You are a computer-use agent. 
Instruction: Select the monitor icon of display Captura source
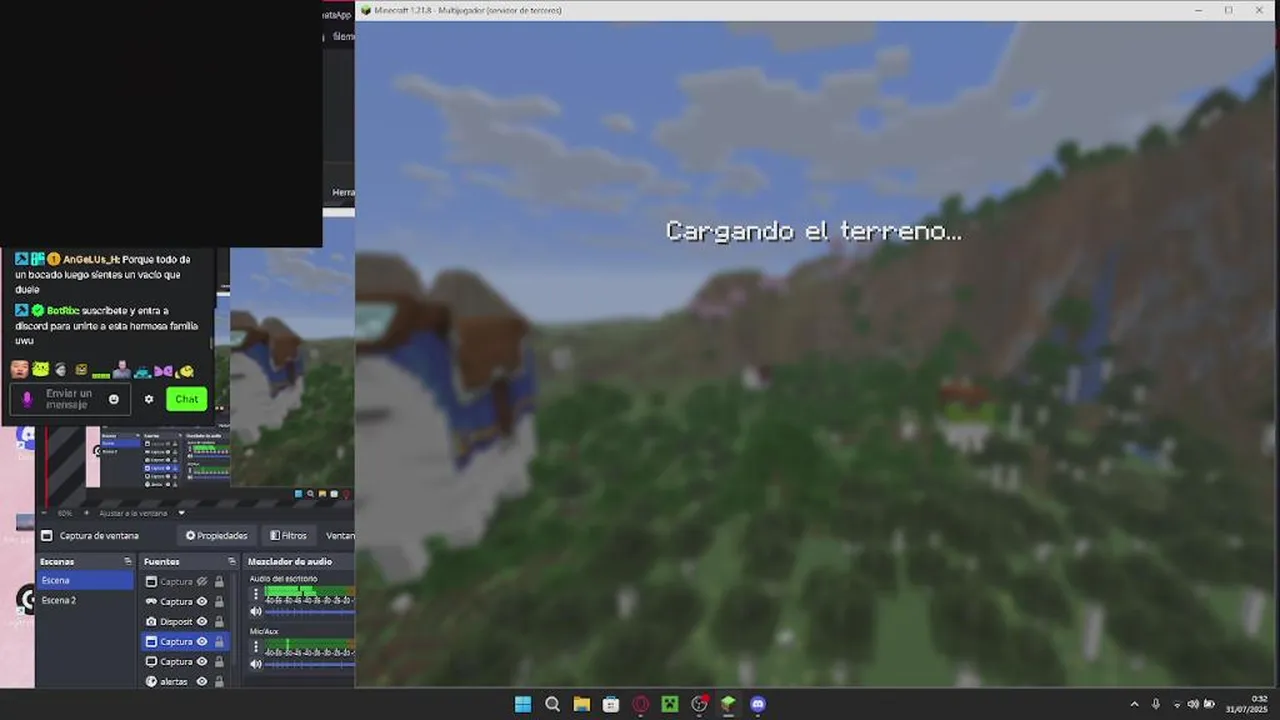pos(151,662)
